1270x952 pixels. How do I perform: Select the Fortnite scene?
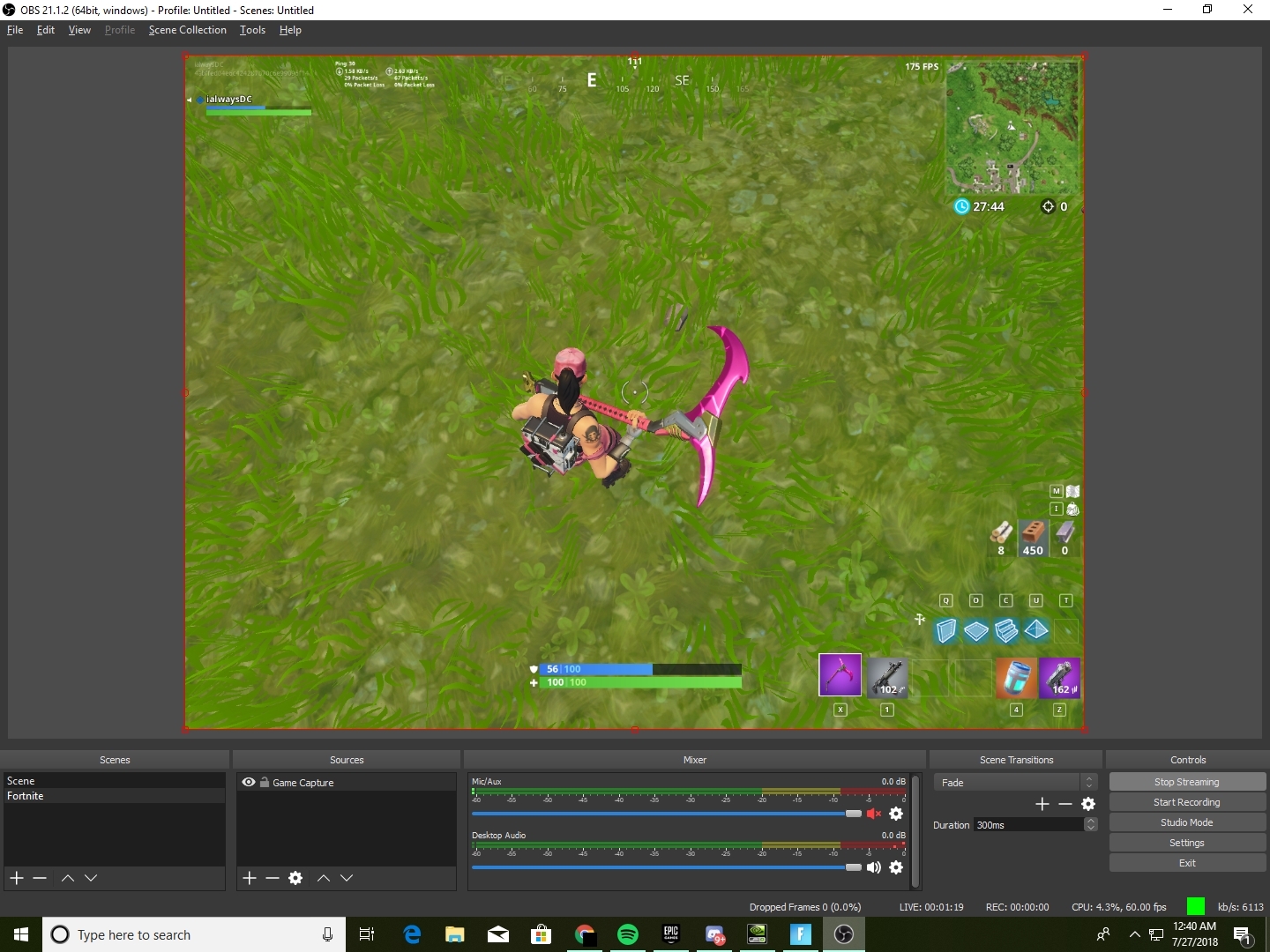pos(115,796)
